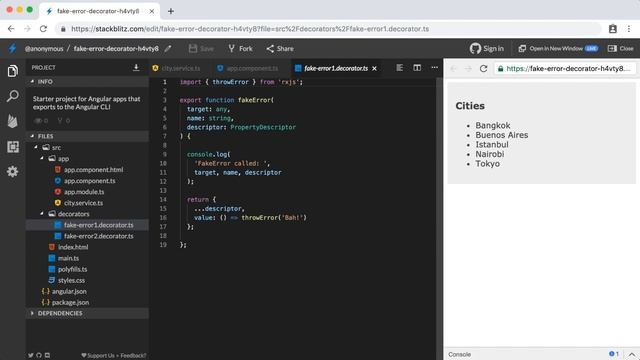This screenshot has height=360, width=640.
Task: Reload the browser page
Action: coord(43,29)
